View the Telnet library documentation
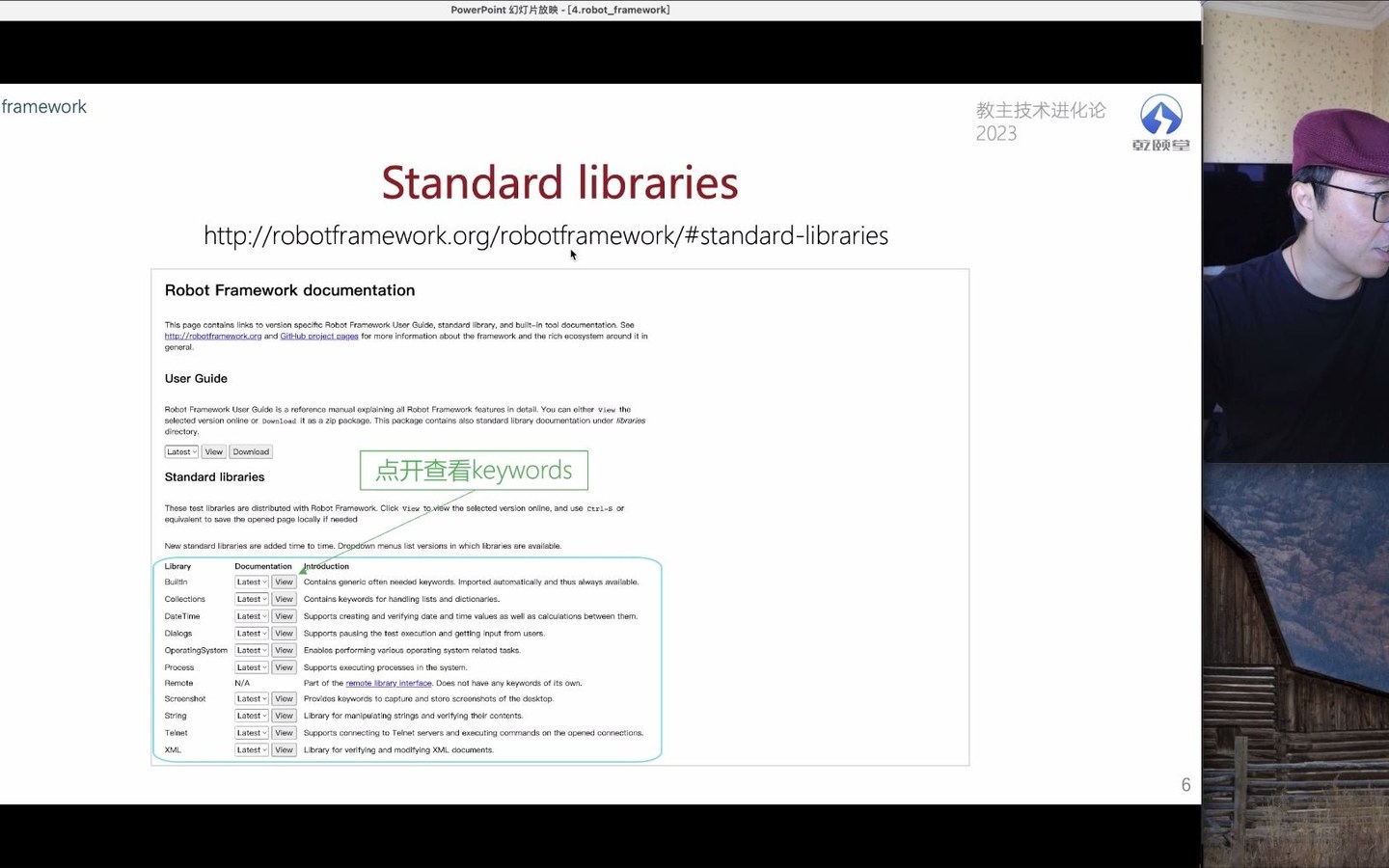The width and height of the screenshot is (1389, 868). 284,733
